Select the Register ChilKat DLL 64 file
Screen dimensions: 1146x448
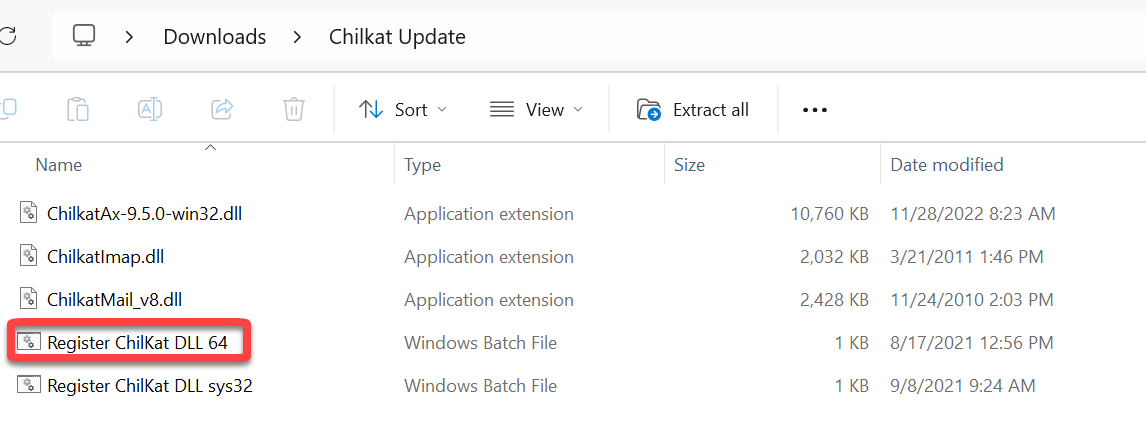pyautogui.click(x=137, y=343)
